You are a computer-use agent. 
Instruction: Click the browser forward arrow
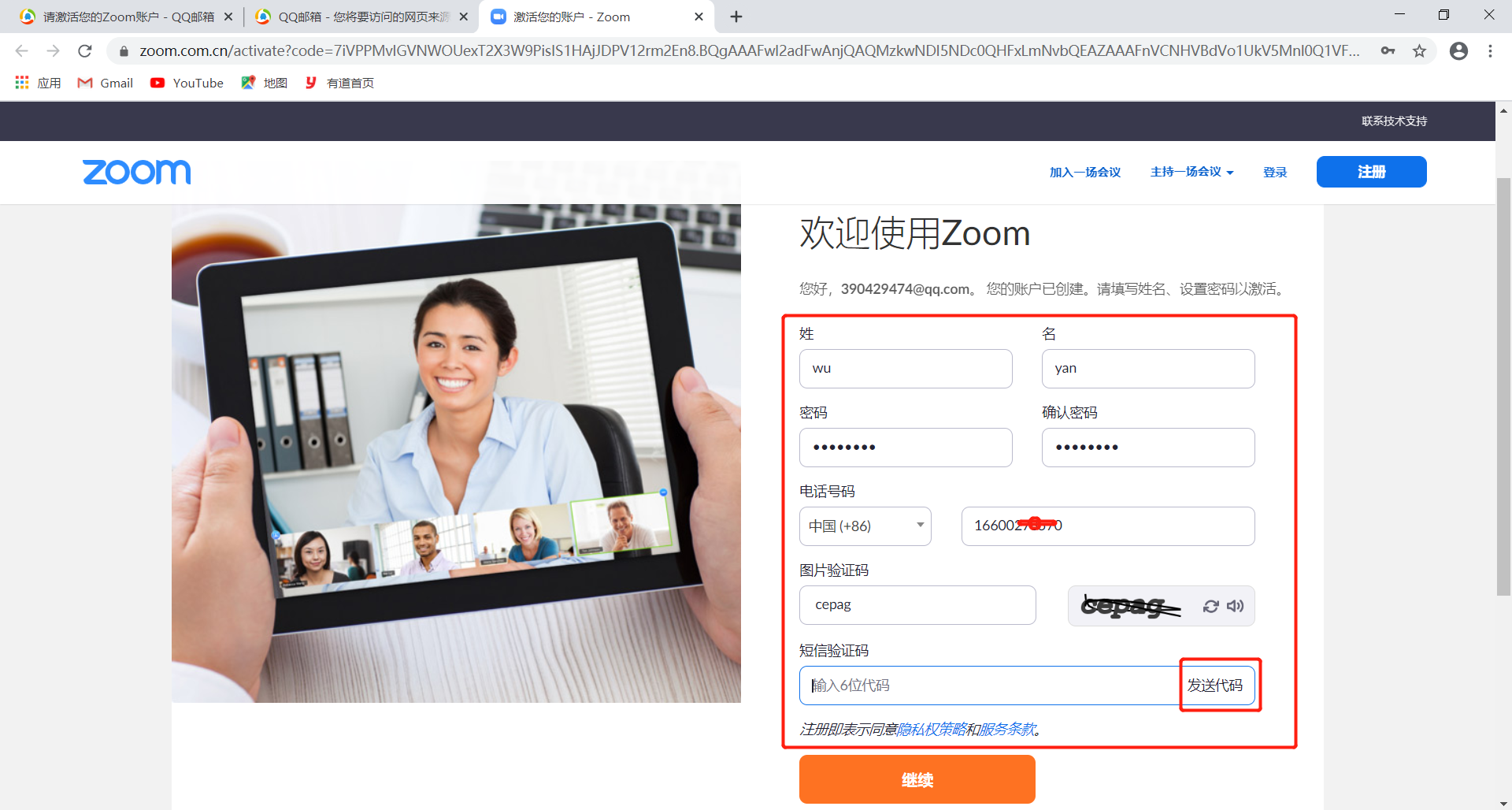coord(53,50)
